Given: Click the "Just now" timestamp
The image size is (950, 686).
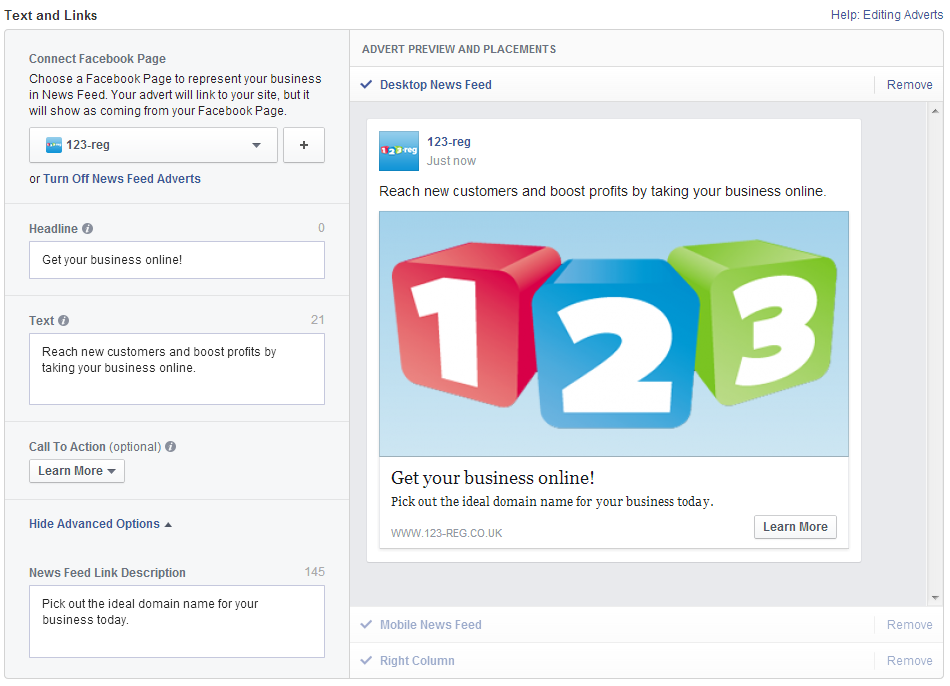Looking at the screenshot, I should [x=451, y=161].
